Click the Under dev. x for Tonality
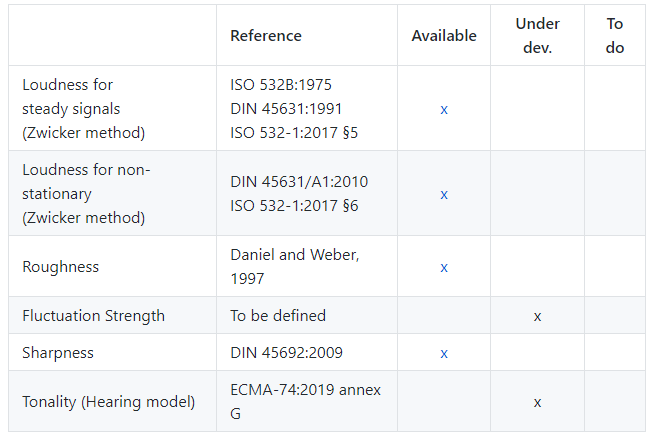 (x=537, y=403)
